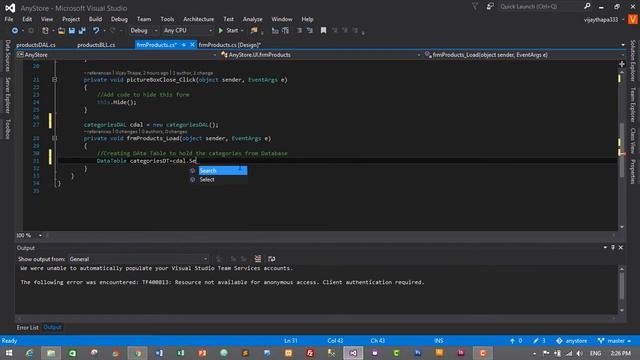Click the Save All icon
The image size is (640, 360).
[x=82, y=31]
